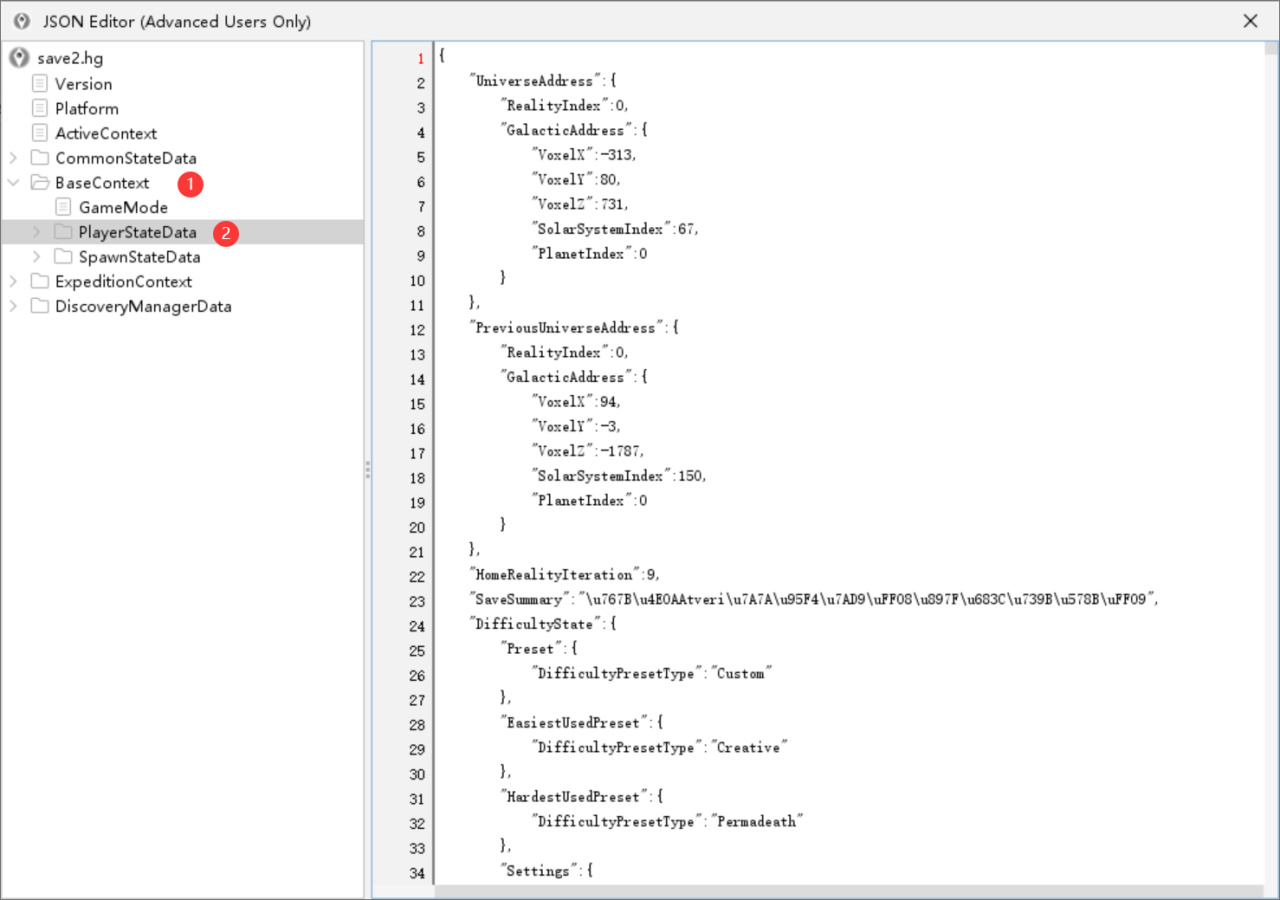The image size is (1280, 900).
Task: Click the "PreviousUniverseAddress" key
Action: pyautogui.click(x=566, y=328)
